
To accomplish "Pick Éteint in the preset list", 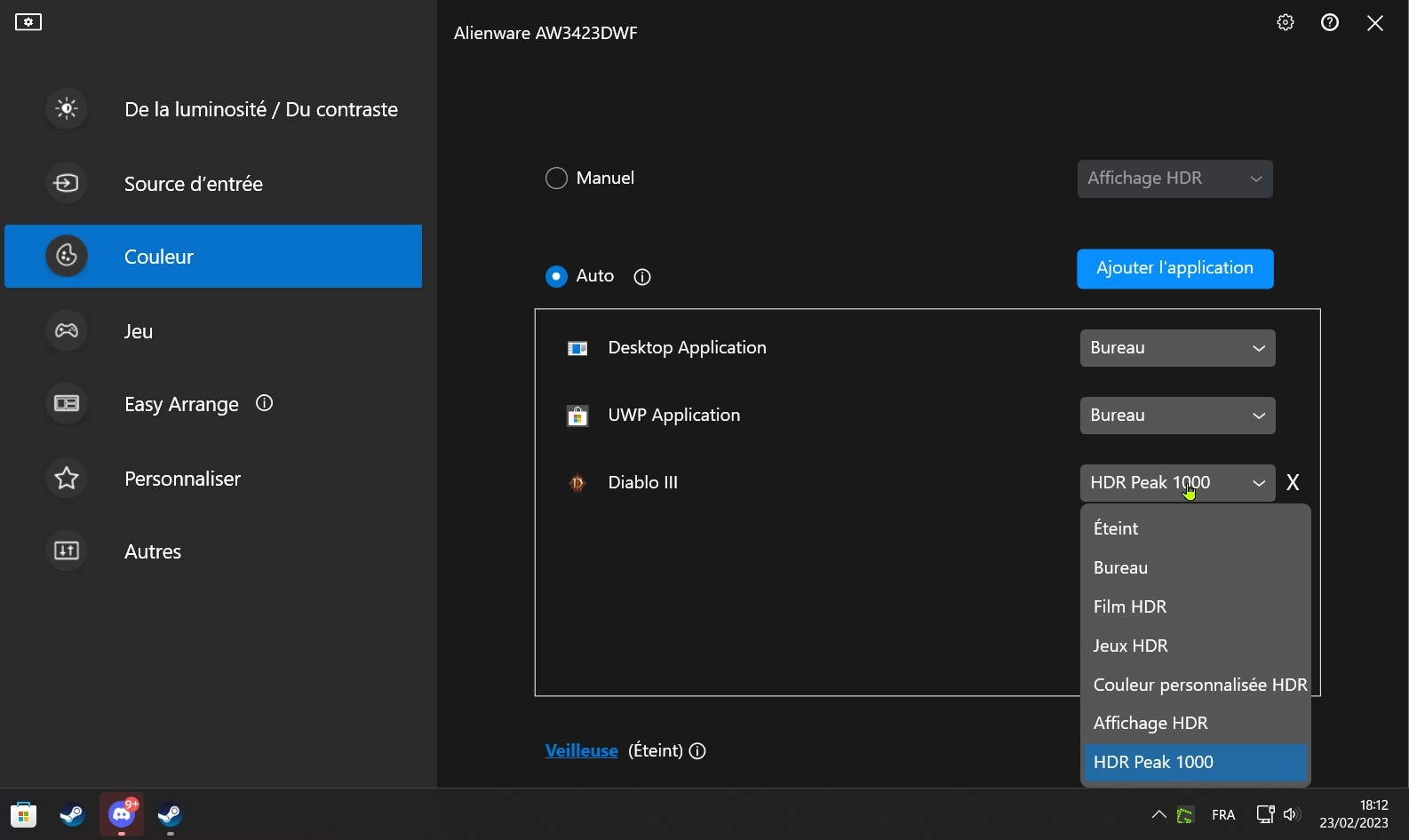I will [1116, 528].
